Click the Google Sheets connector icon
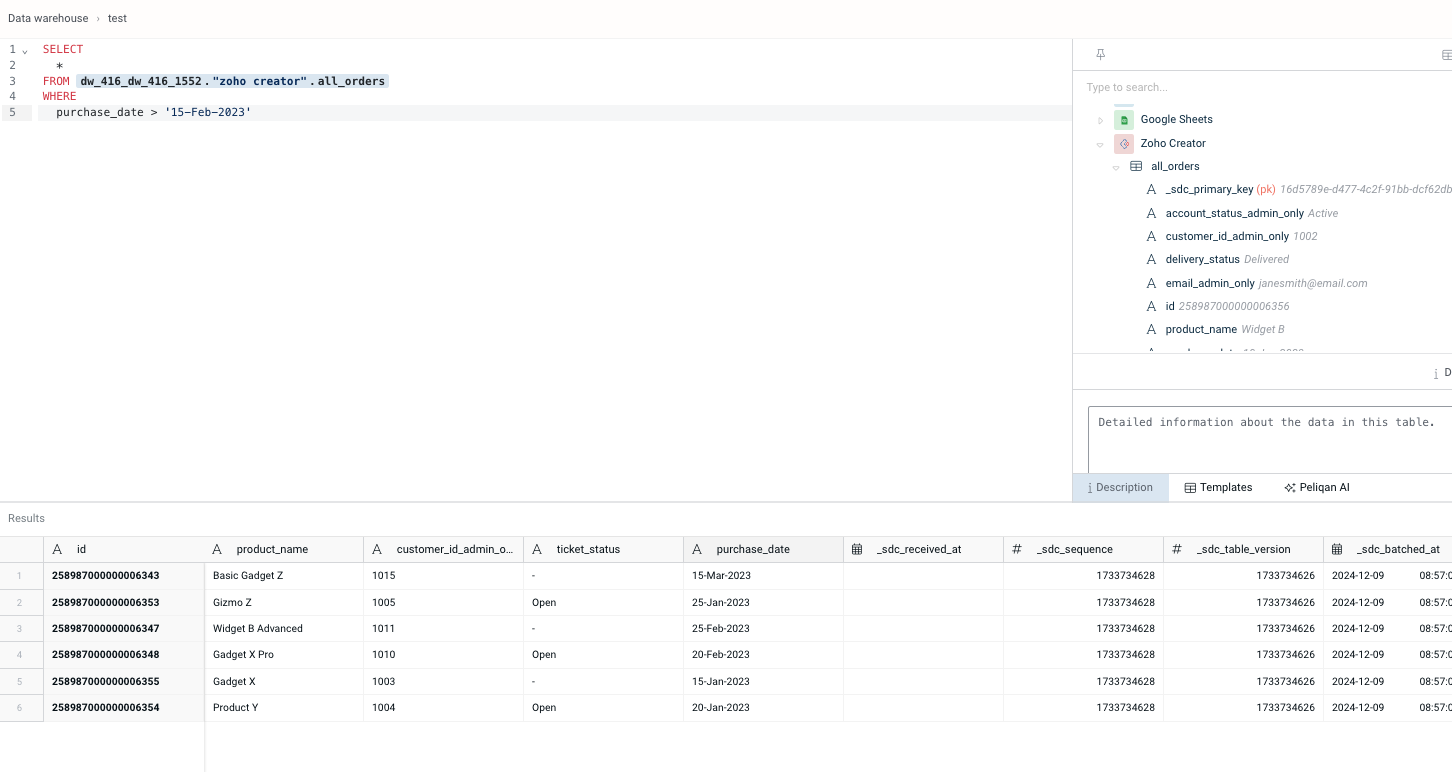Screen dimensions: 1452x772 pos(1124,119)
